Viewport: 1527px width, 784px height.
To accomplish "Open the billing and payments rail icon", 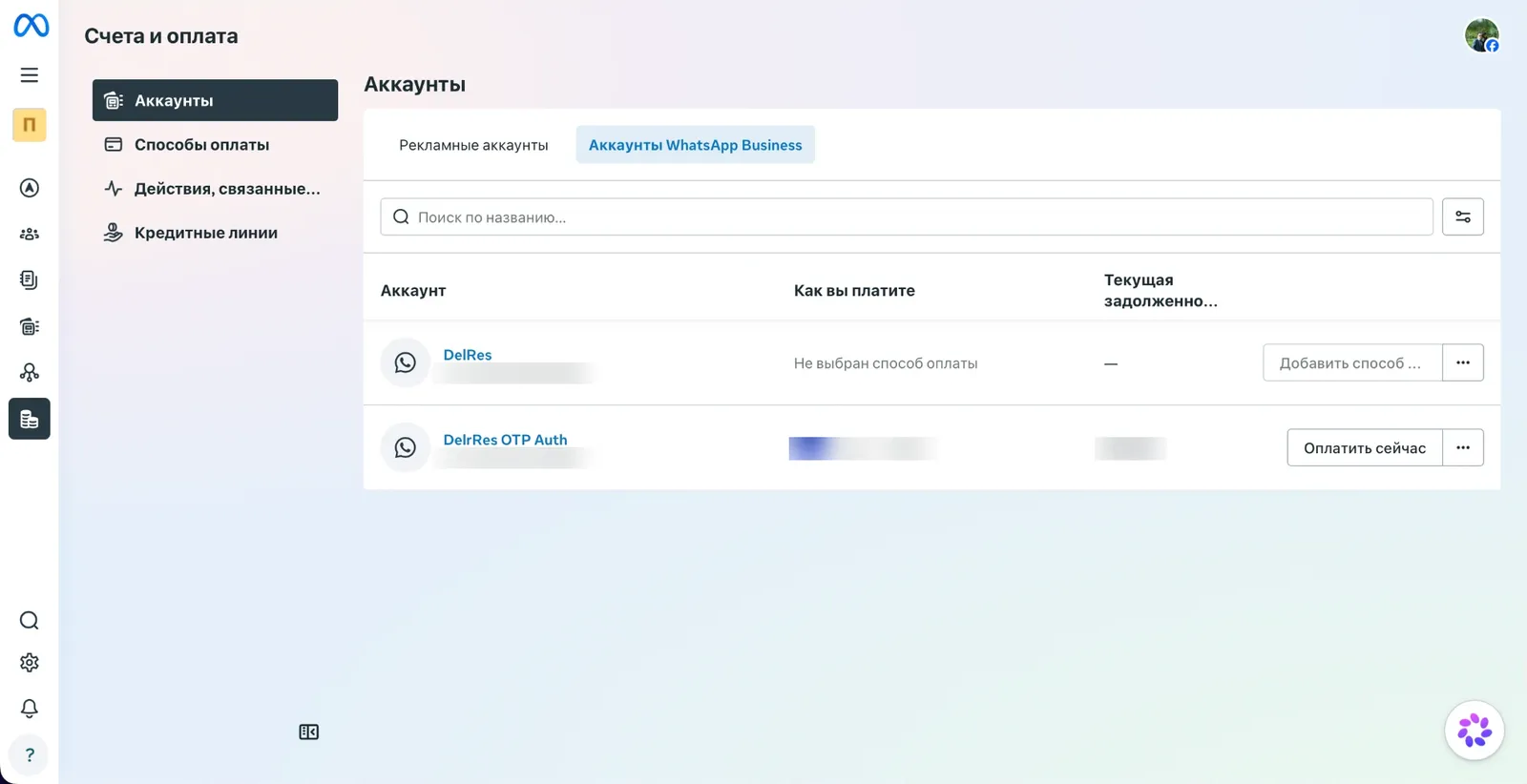I will 30,419.
